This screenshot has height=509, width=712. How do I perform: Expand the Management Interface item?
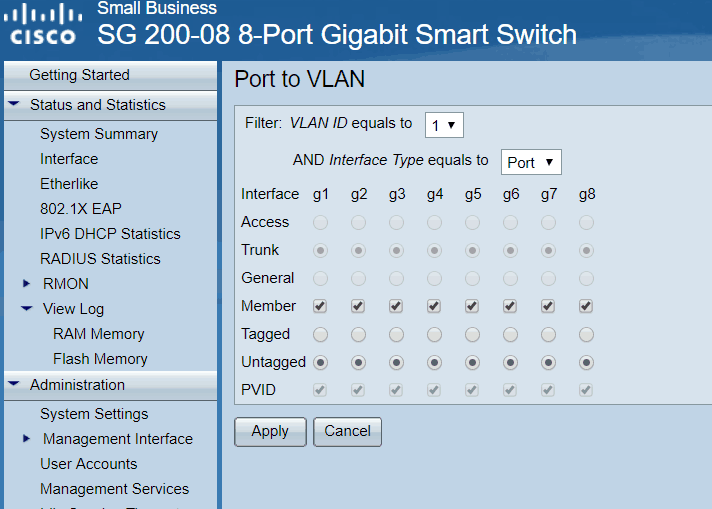(27, 439)
